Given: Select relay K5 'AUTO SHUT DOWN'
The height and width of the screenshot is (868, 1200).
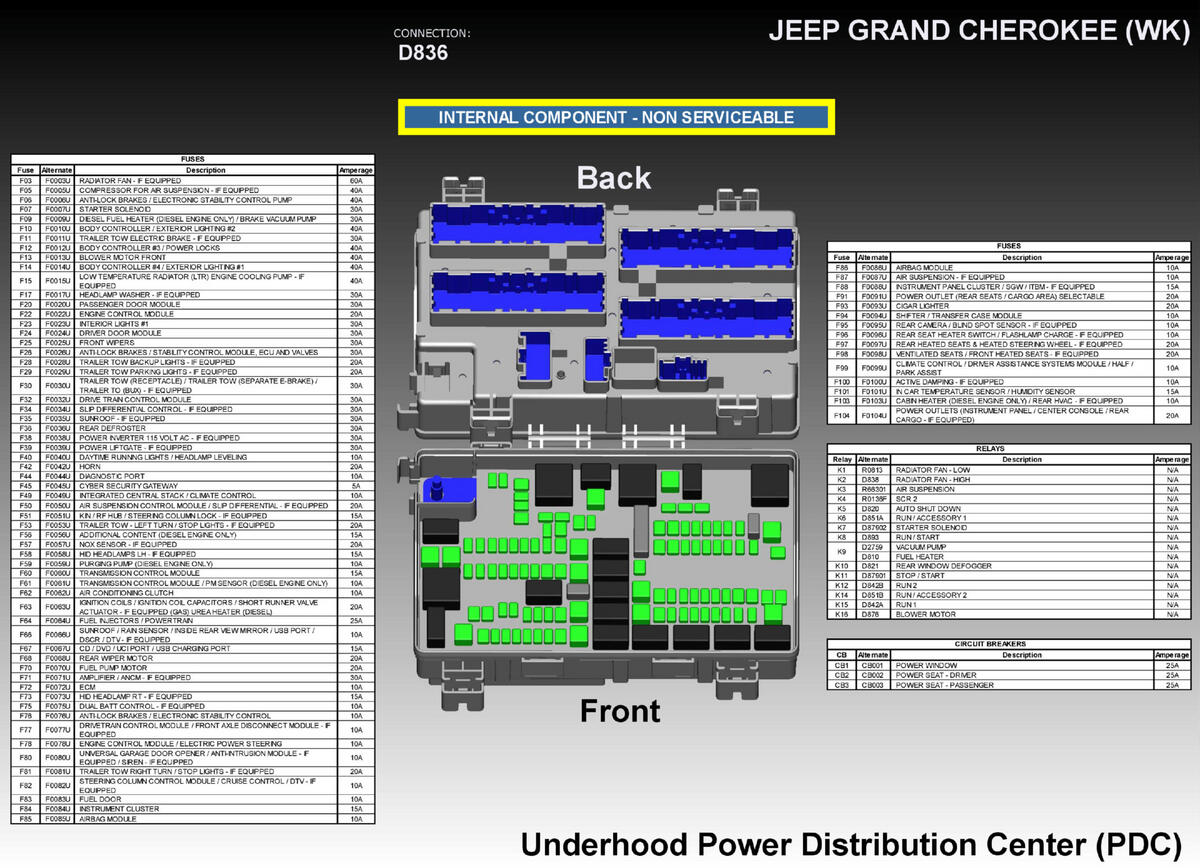Looking at the screenshot, I should (x=1009, y=508).
